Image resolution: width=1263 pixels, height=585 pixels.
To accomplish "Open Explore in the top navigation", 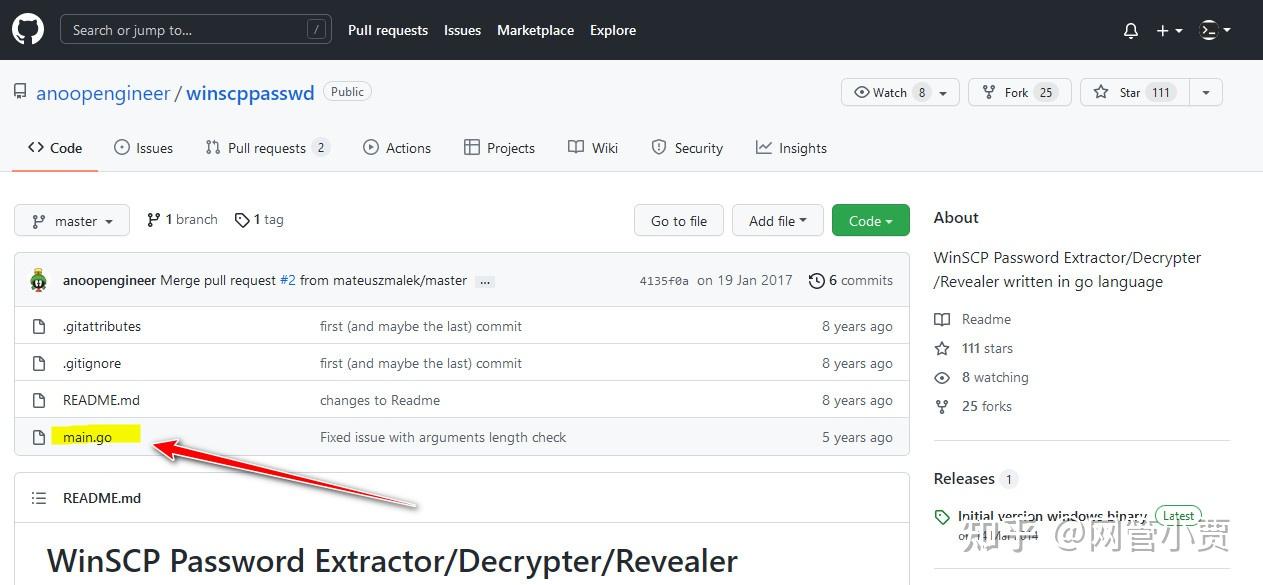I will [613, 30].
